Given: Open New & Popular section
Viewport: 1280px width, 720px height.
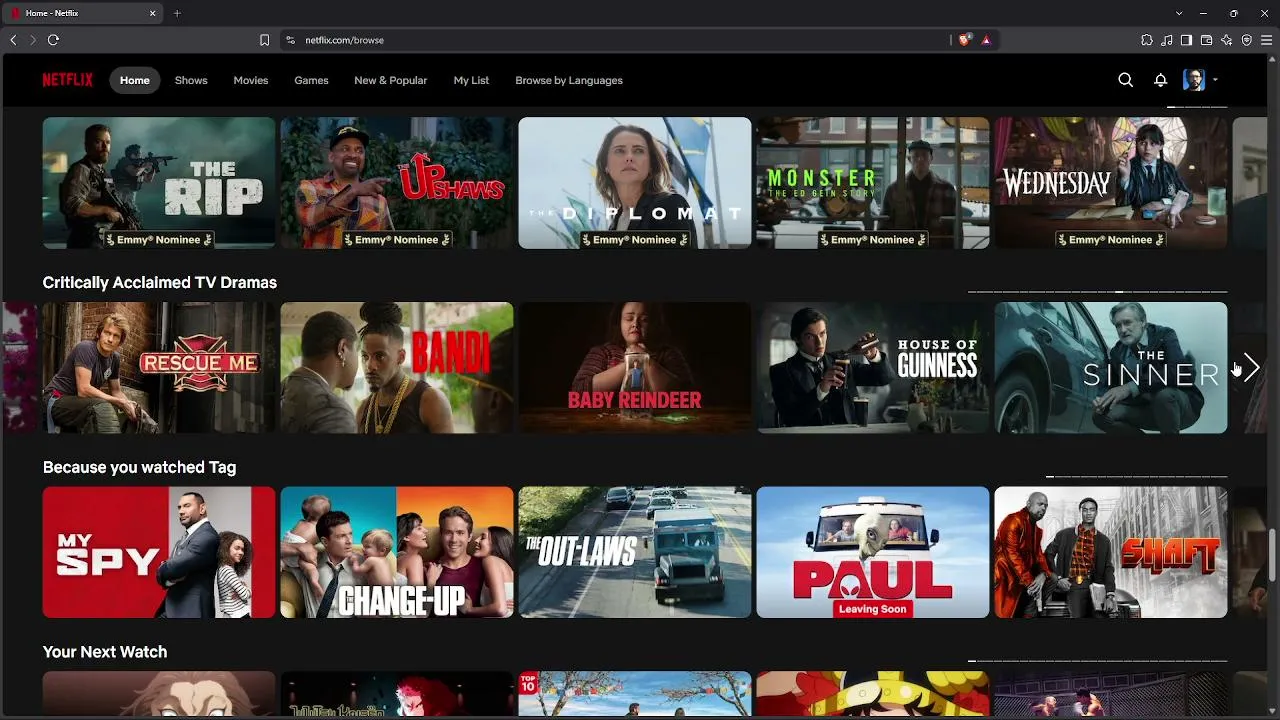Looking at the screenshot, I should 390,80.
